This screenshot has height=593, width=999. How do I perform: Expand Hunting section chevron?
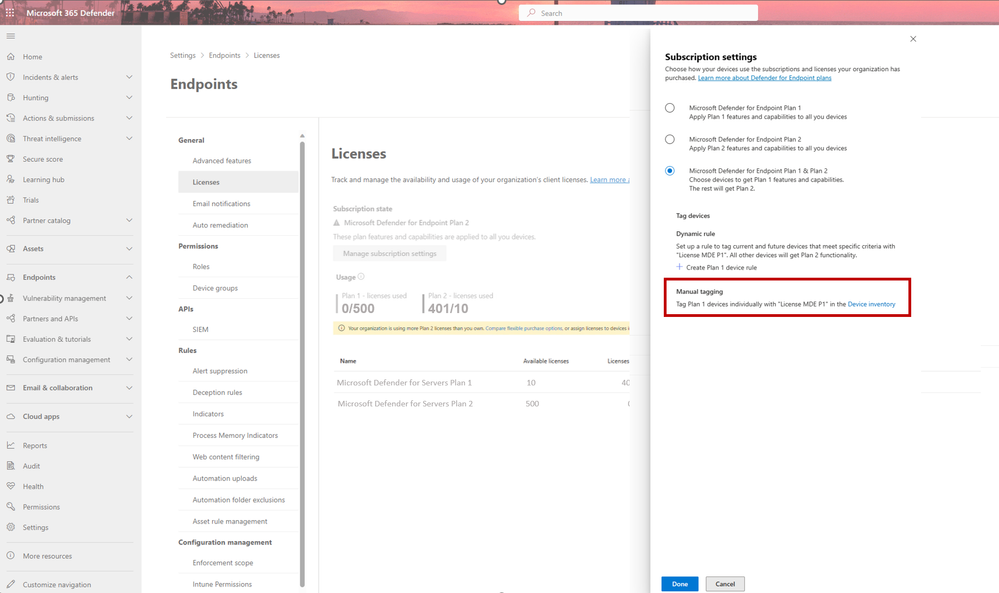(129, 97)
